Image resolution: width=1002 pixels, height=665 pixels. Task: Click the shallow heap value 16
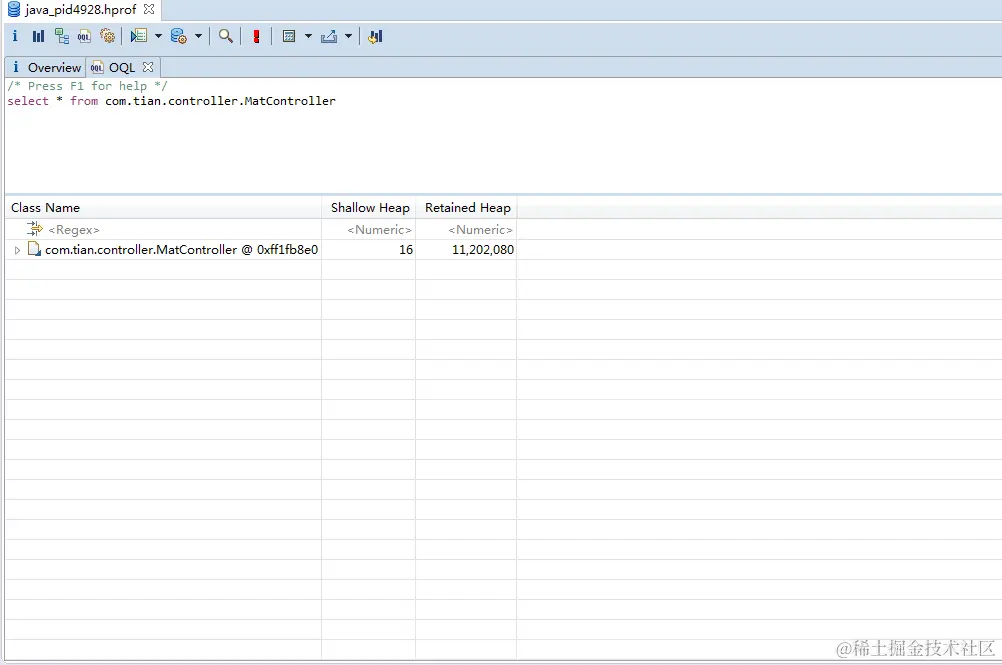[x=406, y=250]
